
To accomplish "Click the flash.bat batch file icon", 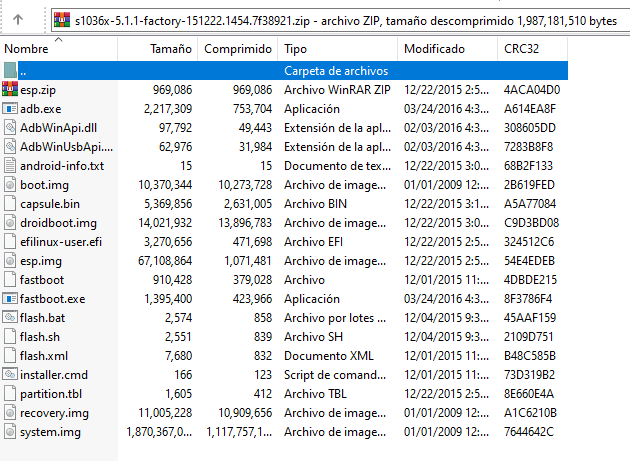I will click(x=10, y=318).
